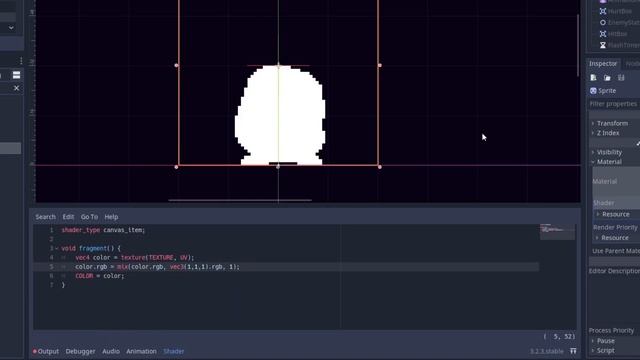Viewport: 640px width, 360px height.
Task: Click the Use Parent Material property
Action: (x=616, y=251)
